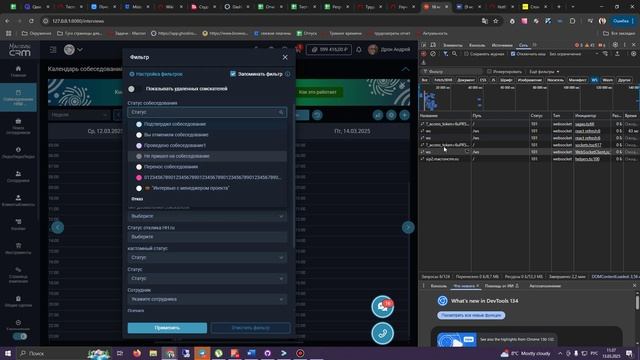640x360 pixels.
Task: Click the notification bell in CRM header
Action: coord(359,49)
